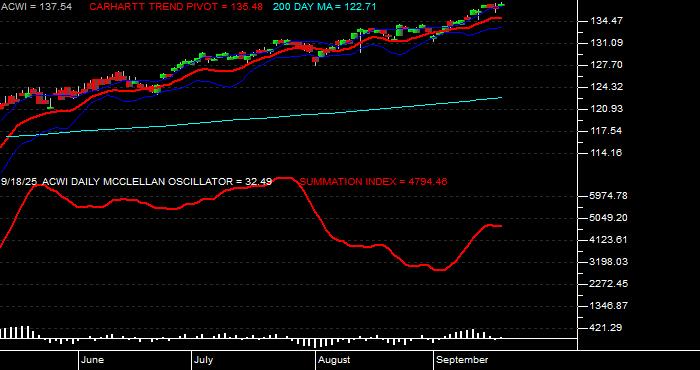Select the July month marker
This screenshot has height=370, width=700.
point(203,360)
